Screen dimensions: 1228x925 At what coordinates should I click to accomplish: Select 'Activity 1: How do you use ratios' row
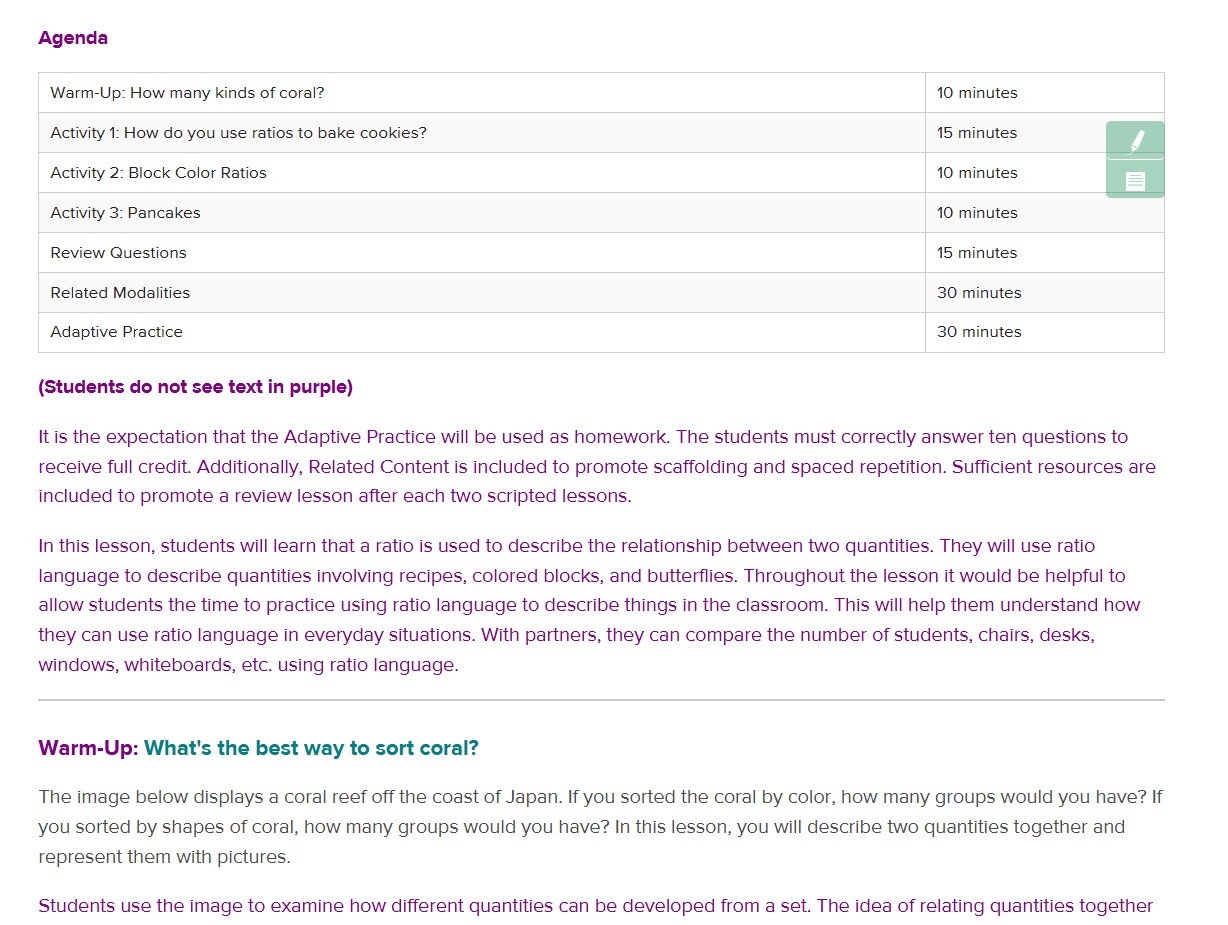601,133
